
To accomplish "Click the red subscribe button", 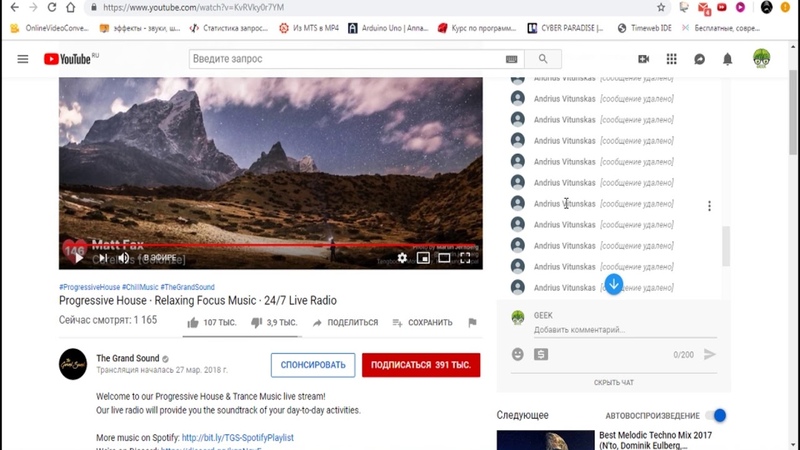I will [420, 365].
